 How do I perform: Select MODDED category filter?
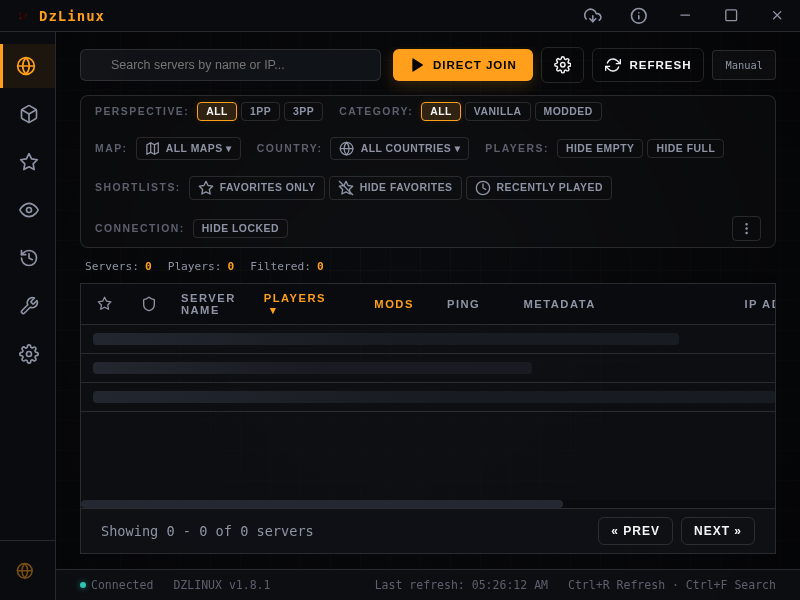pyautogui.click(x=568, y=111)
